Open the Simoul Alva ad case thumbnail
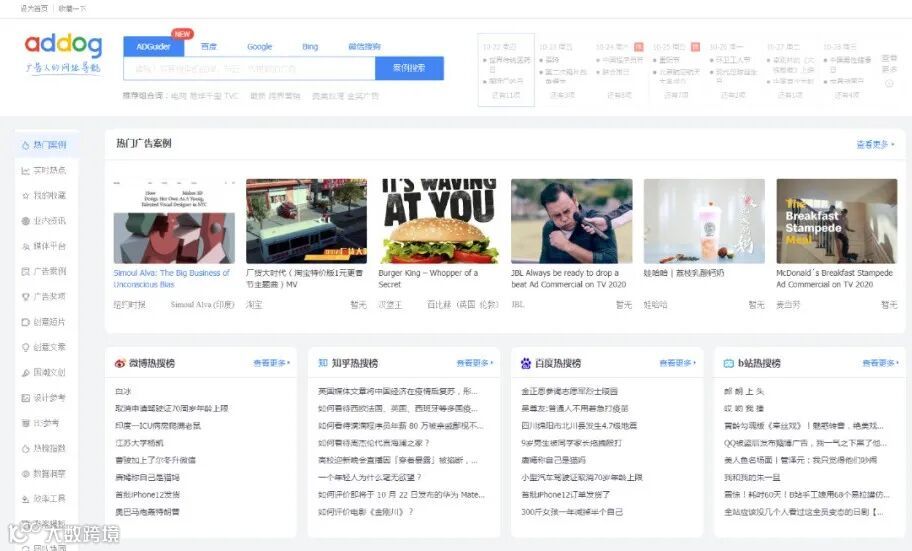The width and height of the screenshot is (912, 551). coord(174,221)
